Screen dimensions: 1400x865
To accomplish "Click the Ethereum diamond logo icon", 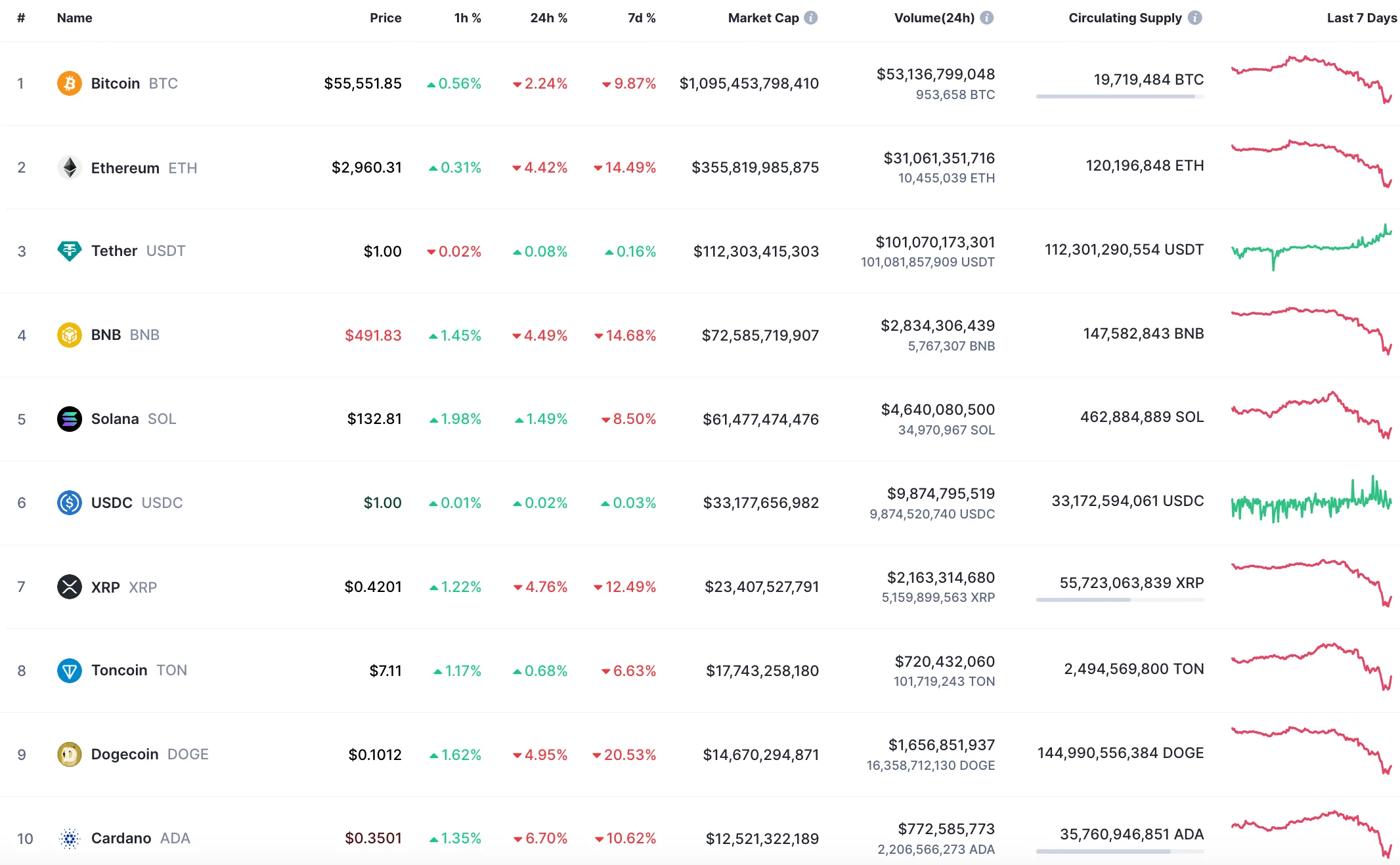I will [x=69, y=167].
